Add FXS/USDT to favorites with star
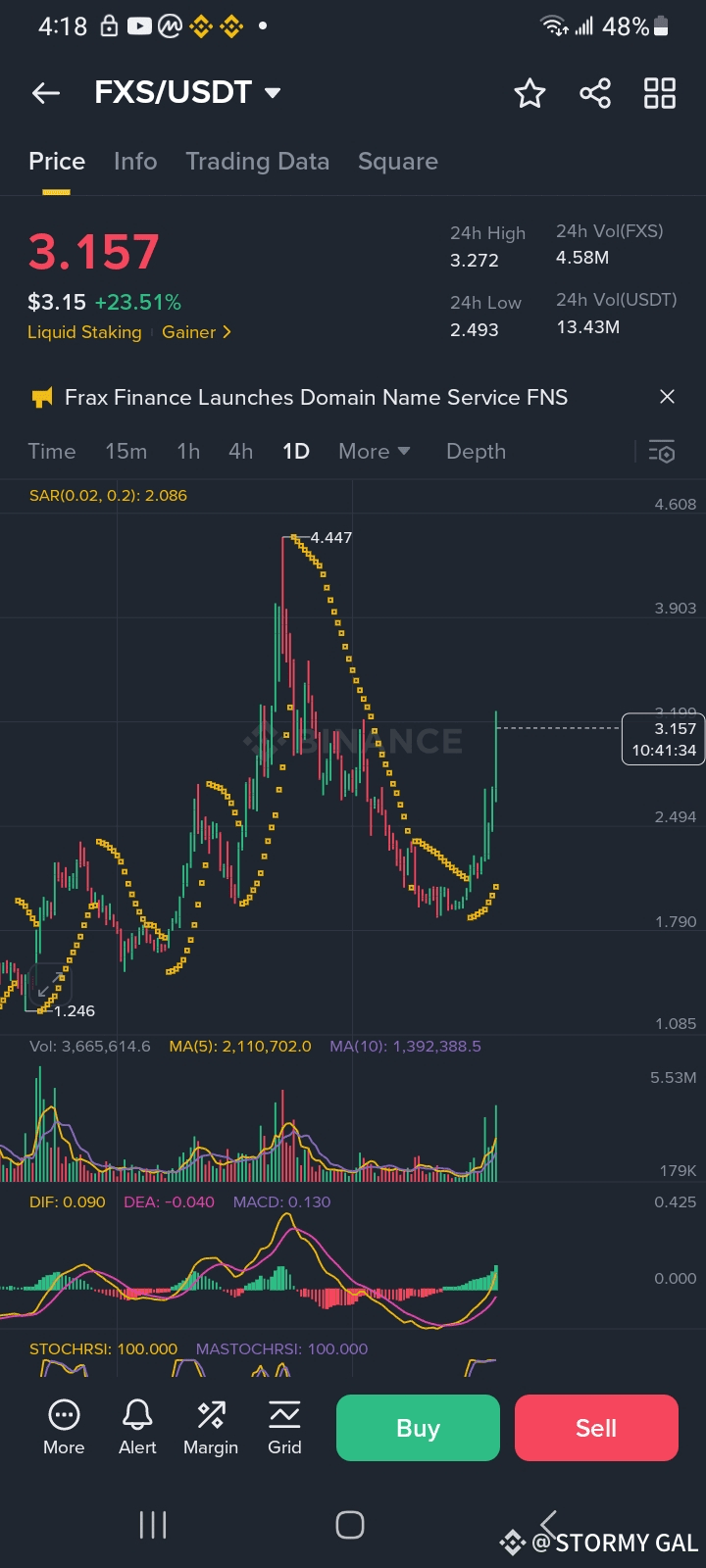The width and height of the screenshot is (706, 1568). tap(529, 93)
